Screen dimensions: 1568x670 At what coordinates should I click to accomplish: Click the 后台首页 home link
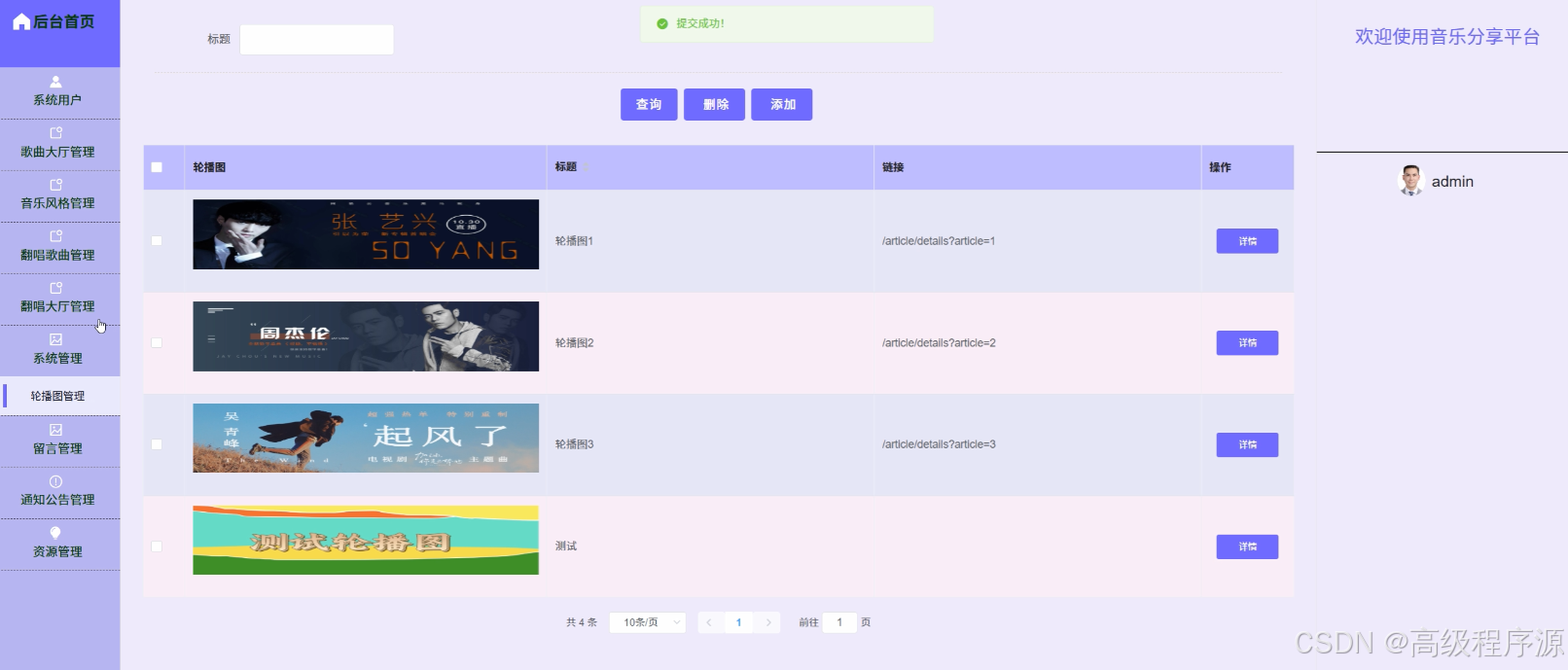(64, 21)
